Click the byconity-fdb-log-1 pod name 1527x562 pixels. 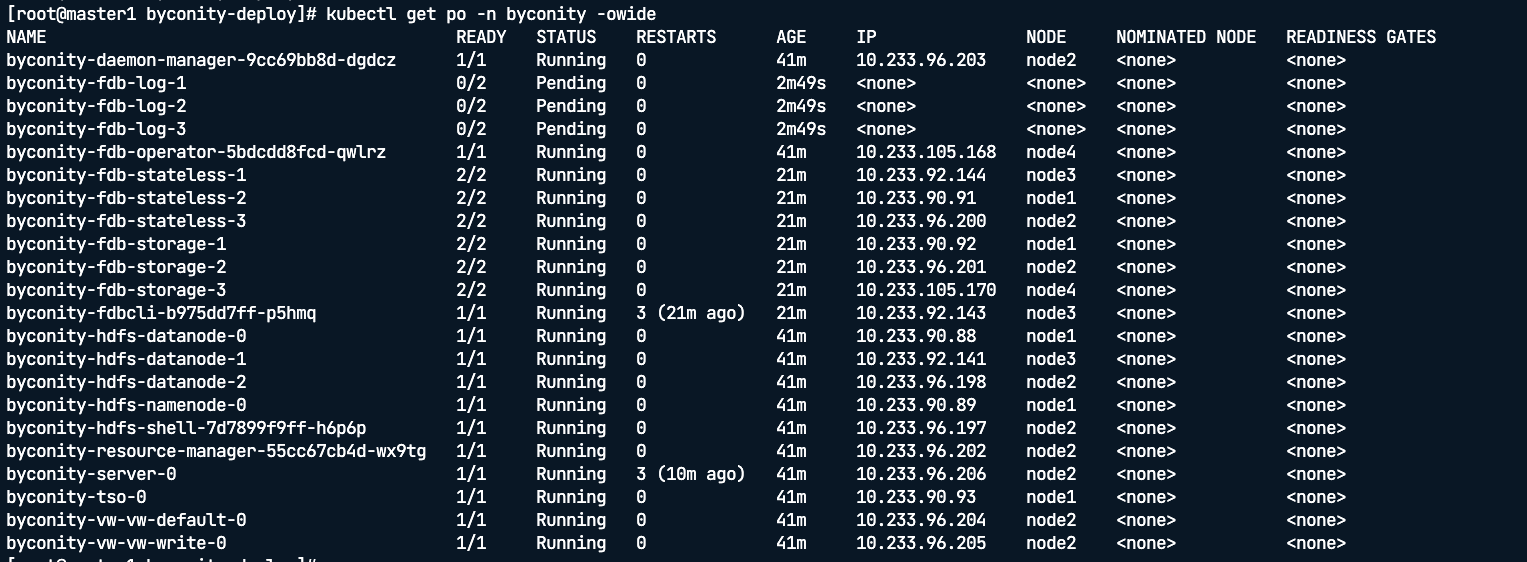(96, 83)
